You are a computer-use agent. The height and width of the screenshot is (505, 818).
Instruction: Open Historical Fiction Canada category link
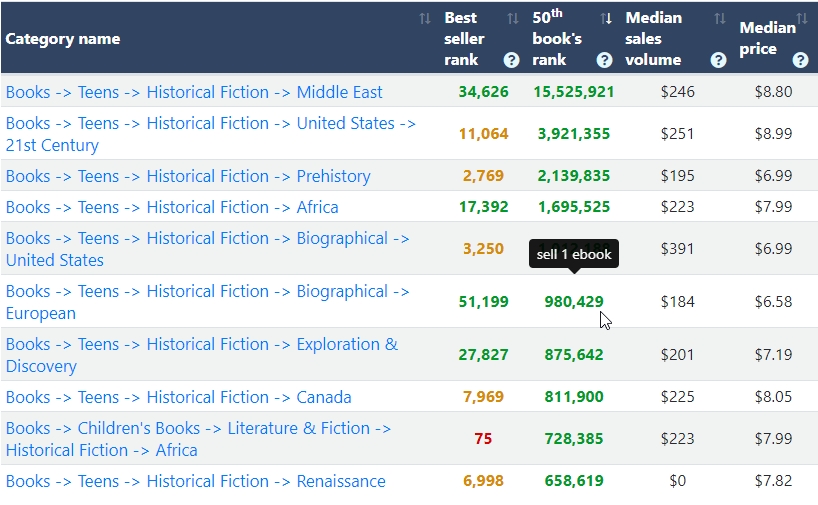(178, 397)
